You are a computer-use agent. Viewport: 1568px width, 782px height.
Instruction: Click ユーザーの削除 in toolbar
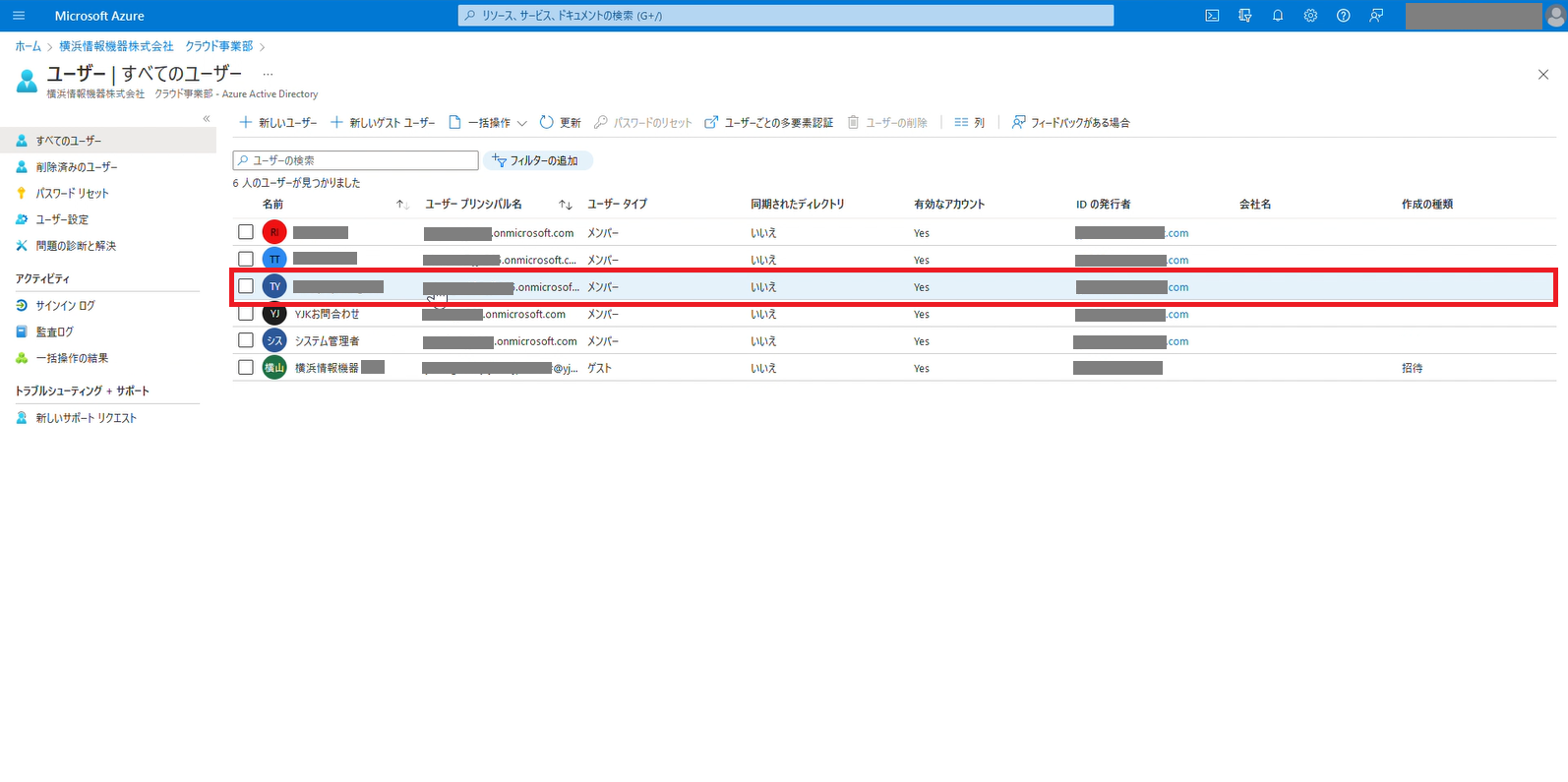pyautogui.click(x=887, y=123)
